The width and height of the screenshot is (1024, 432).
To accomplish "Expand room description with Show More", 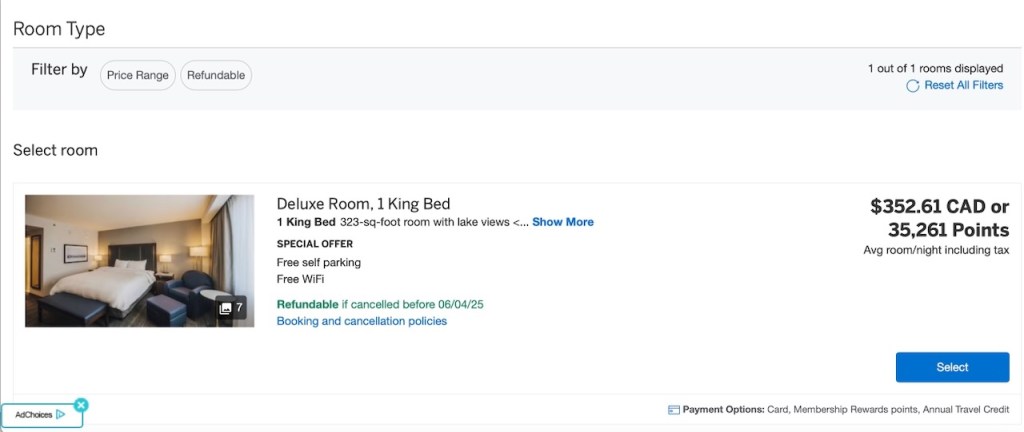I will 562,222.
